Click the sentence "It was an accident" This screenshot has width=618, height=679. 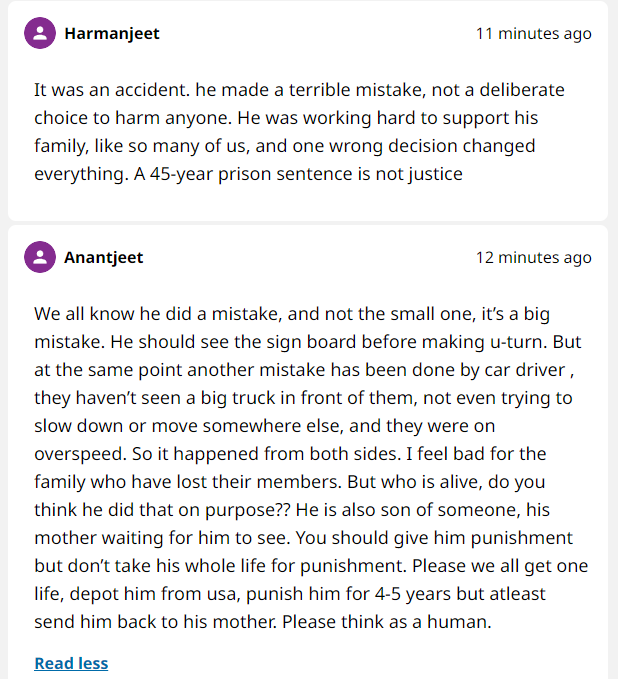112,90
